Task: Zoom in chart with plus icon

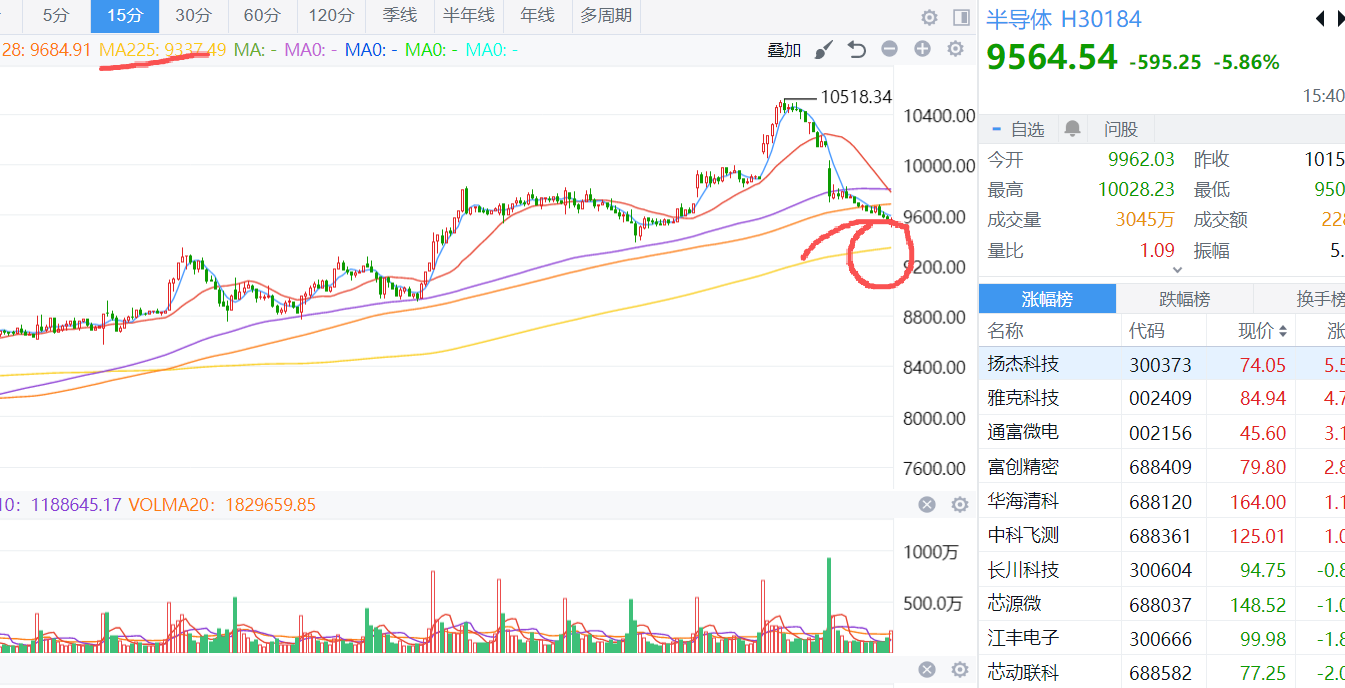Action: (922, 49)
